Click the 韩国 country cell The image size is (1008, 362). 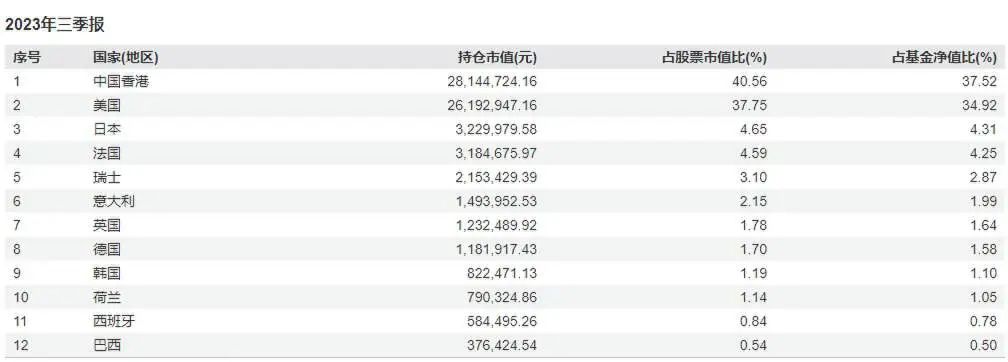(107, 273)
